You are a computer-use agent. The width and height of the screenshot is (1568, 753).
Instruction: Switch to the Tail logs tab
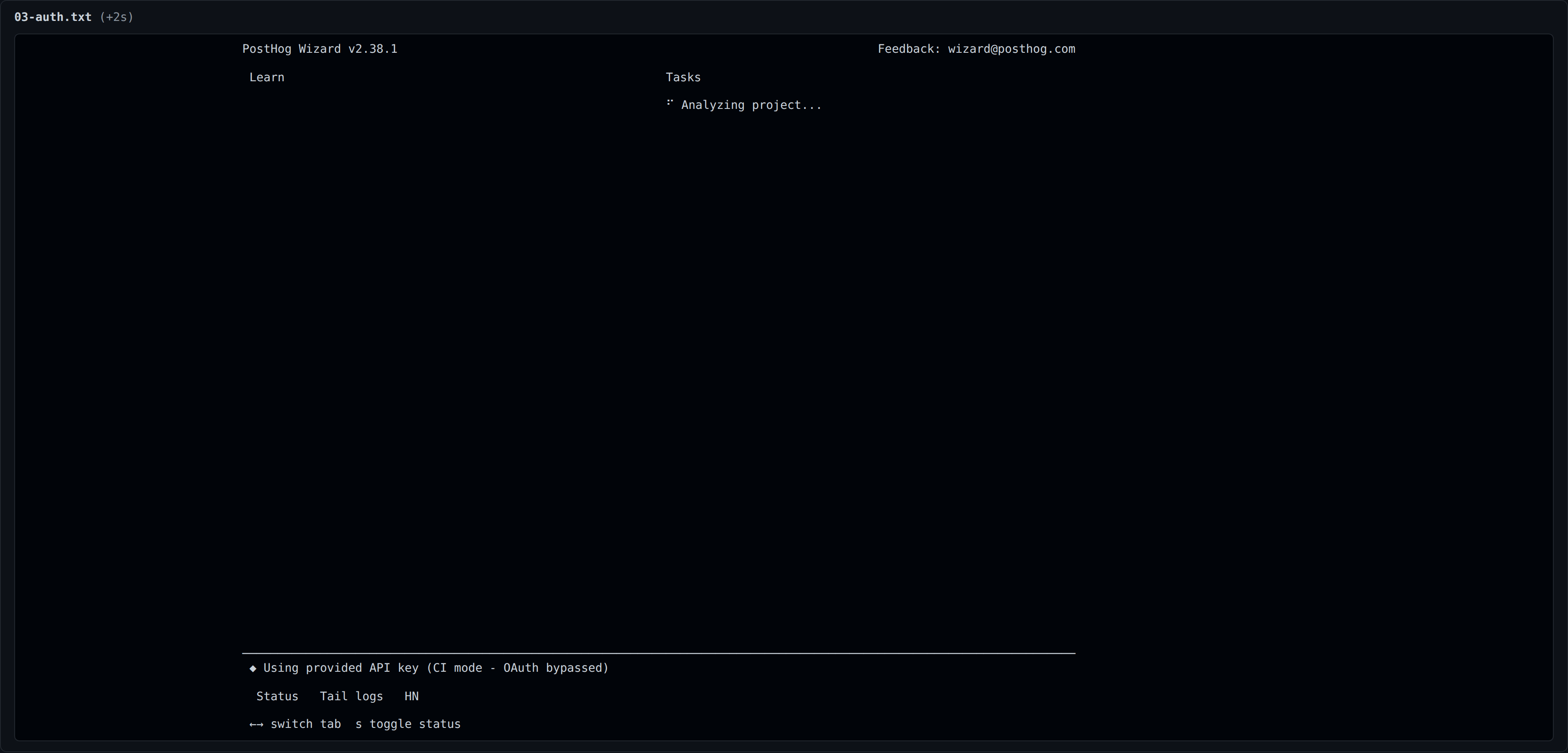(x=351, y=696)
